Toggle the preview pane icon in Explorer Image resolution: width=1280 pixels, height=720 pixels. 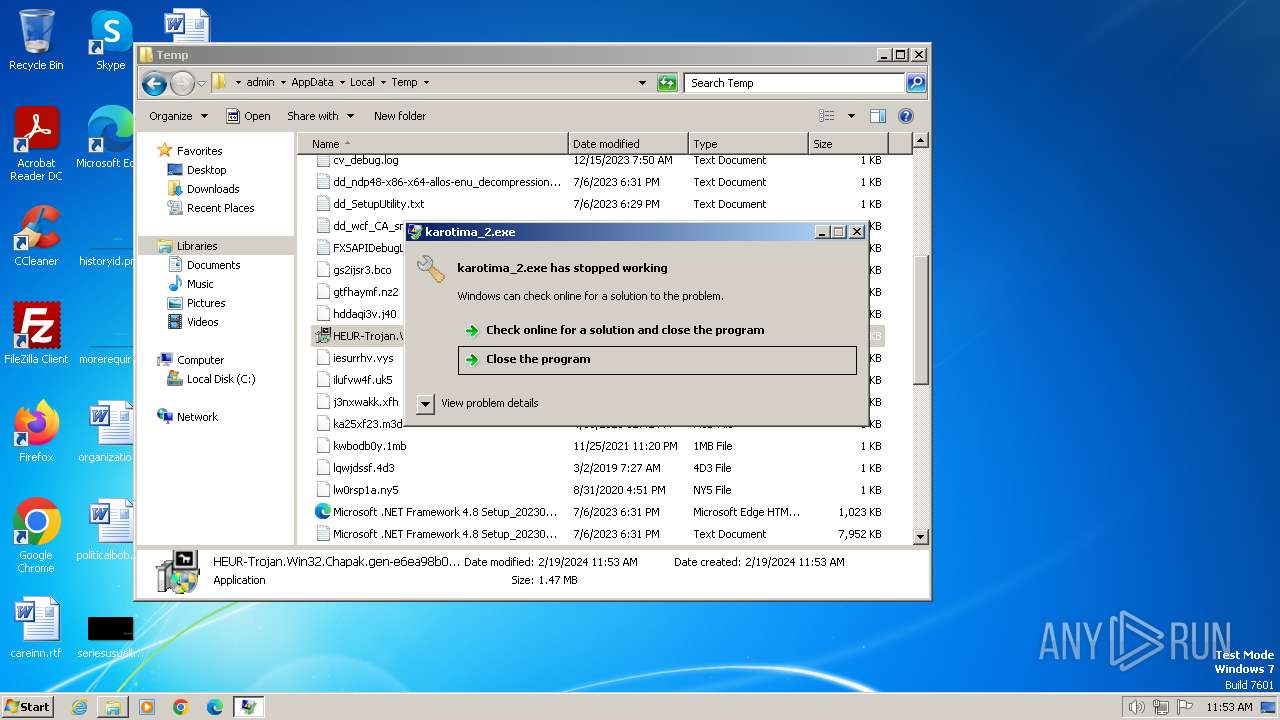877,116
